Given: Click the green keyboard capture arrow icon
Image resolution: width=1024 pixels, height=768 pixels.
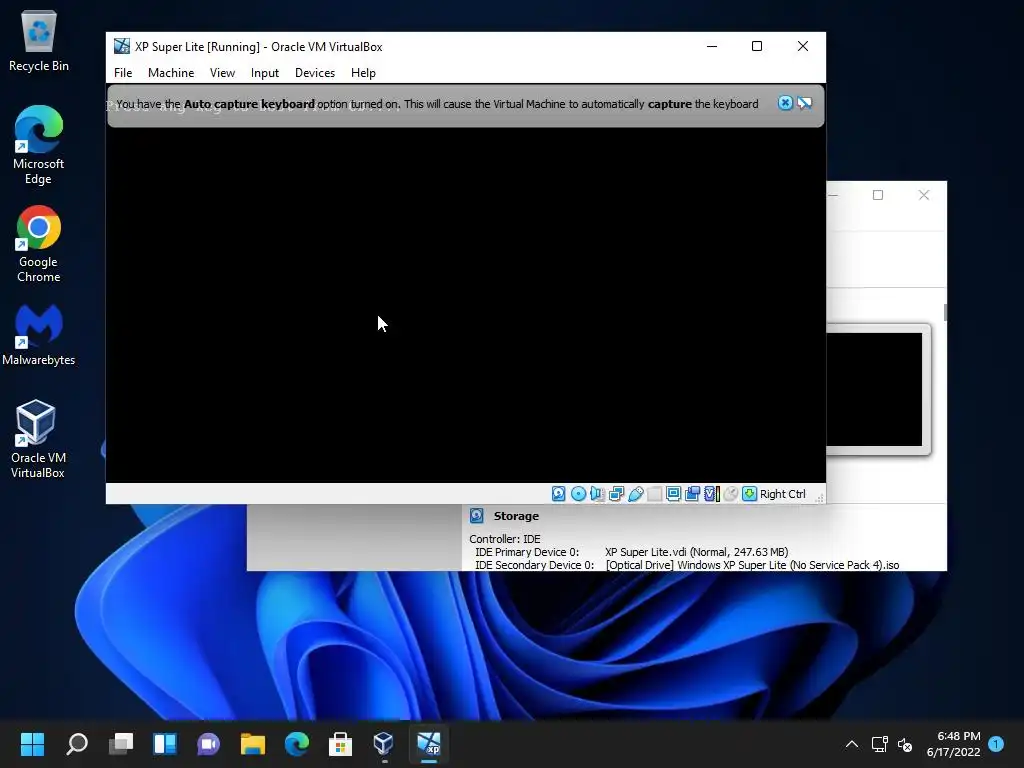Looking at the screenshot, I should point(750,494).
